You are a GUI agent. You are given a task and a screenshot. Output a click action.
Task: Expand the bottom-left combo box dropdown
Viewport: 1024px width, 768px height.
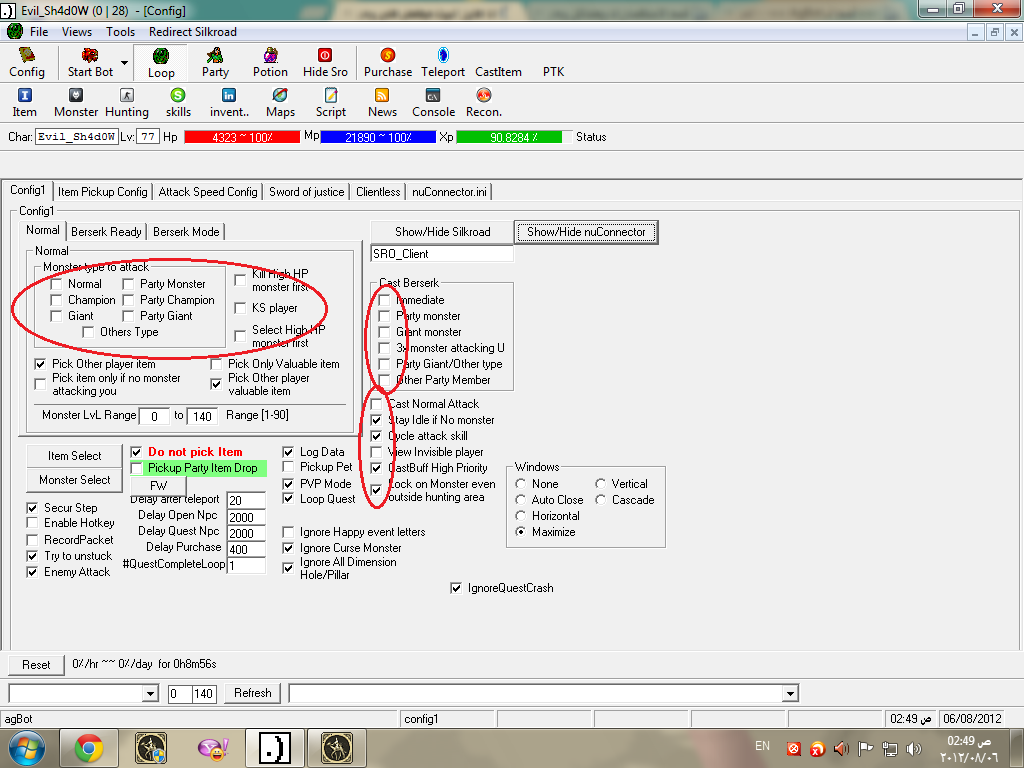150,694
